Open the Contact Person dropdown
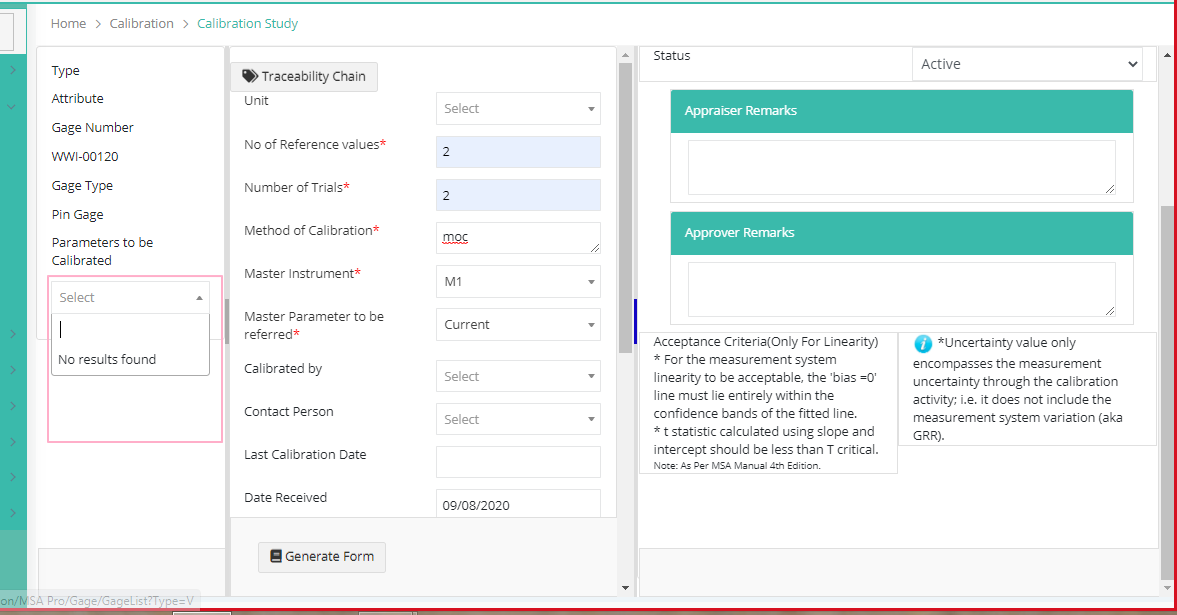Image resolution: width=1177 pixels, height=615 pixels. (518, 419)
